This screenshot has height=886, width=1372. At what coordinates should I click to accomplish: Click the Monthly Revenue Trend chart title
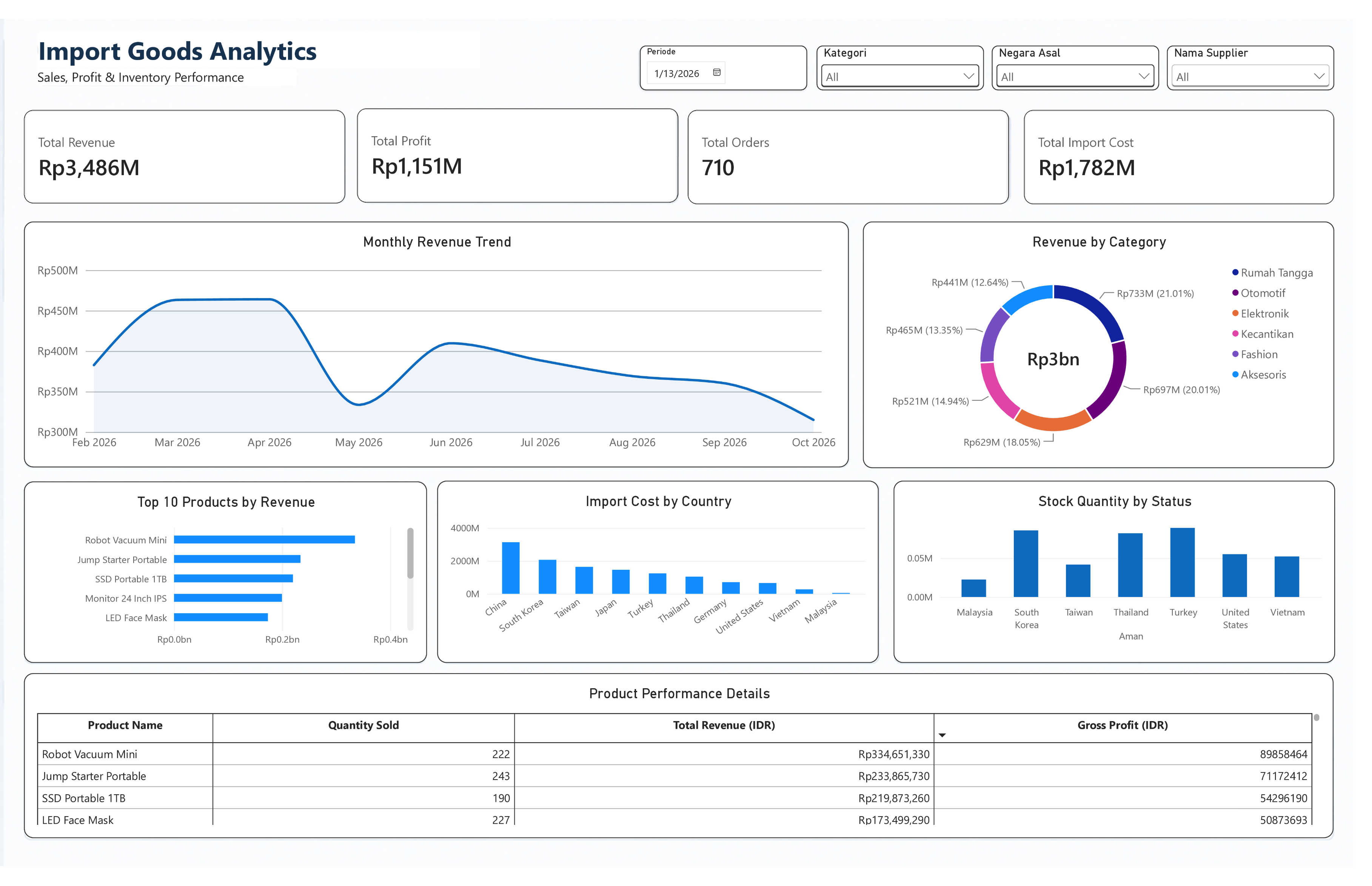[x=437, y=241]
